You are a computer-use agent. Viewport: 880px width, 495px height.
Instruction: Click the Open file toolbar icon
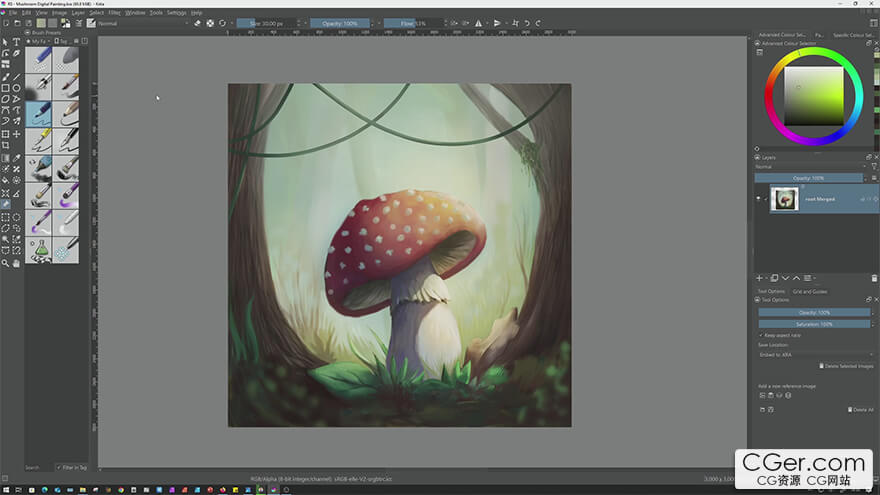click(17, 23)
